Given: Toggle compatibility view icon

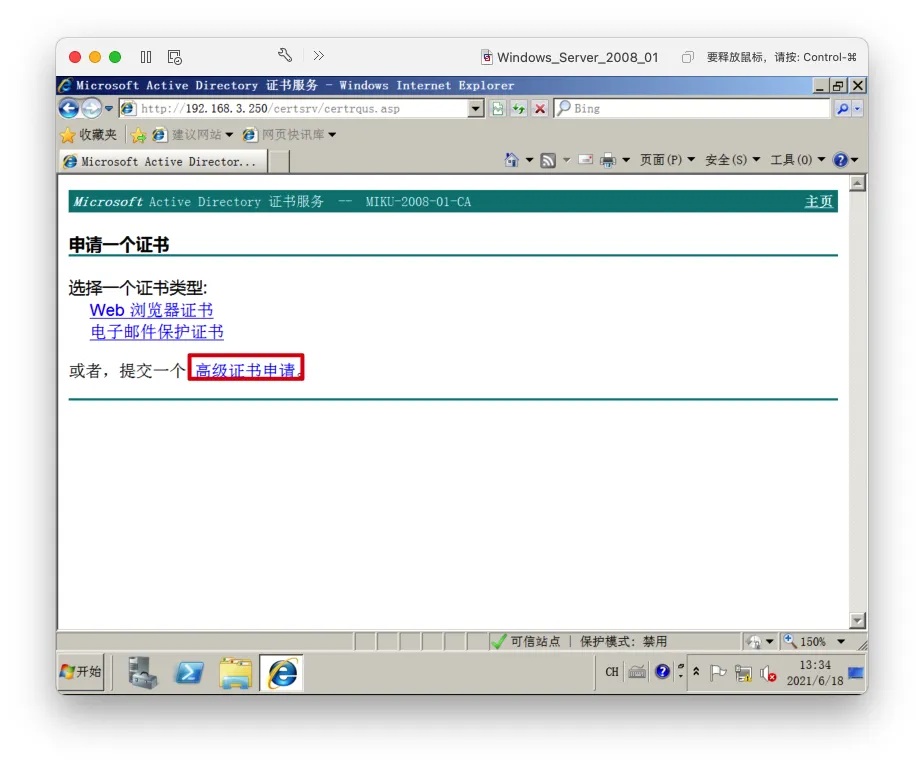Looking at the screenshot, I should click(x=498, y=108).
